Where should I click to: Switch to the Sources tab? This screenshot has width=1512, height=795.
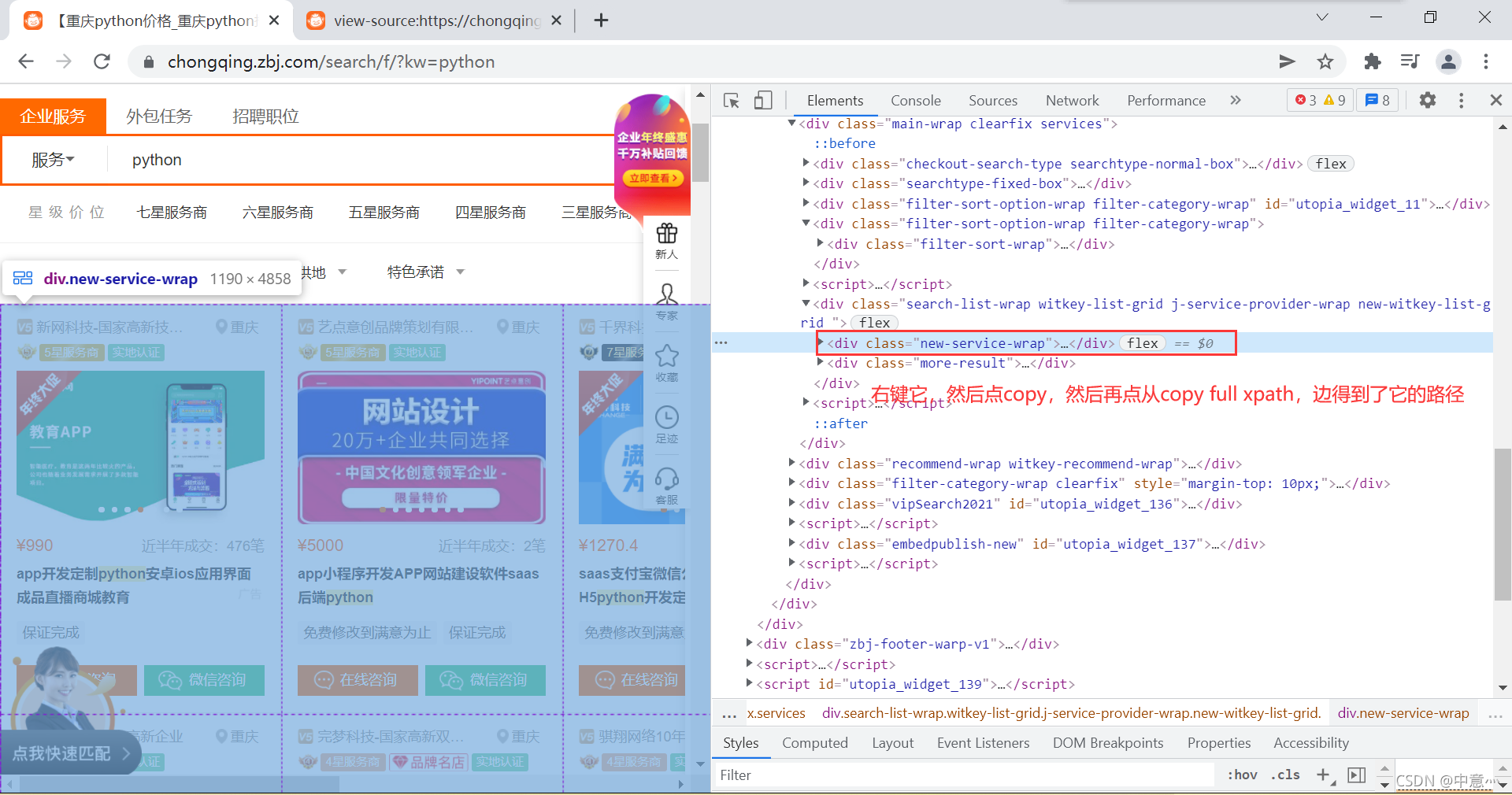(993, 101)
